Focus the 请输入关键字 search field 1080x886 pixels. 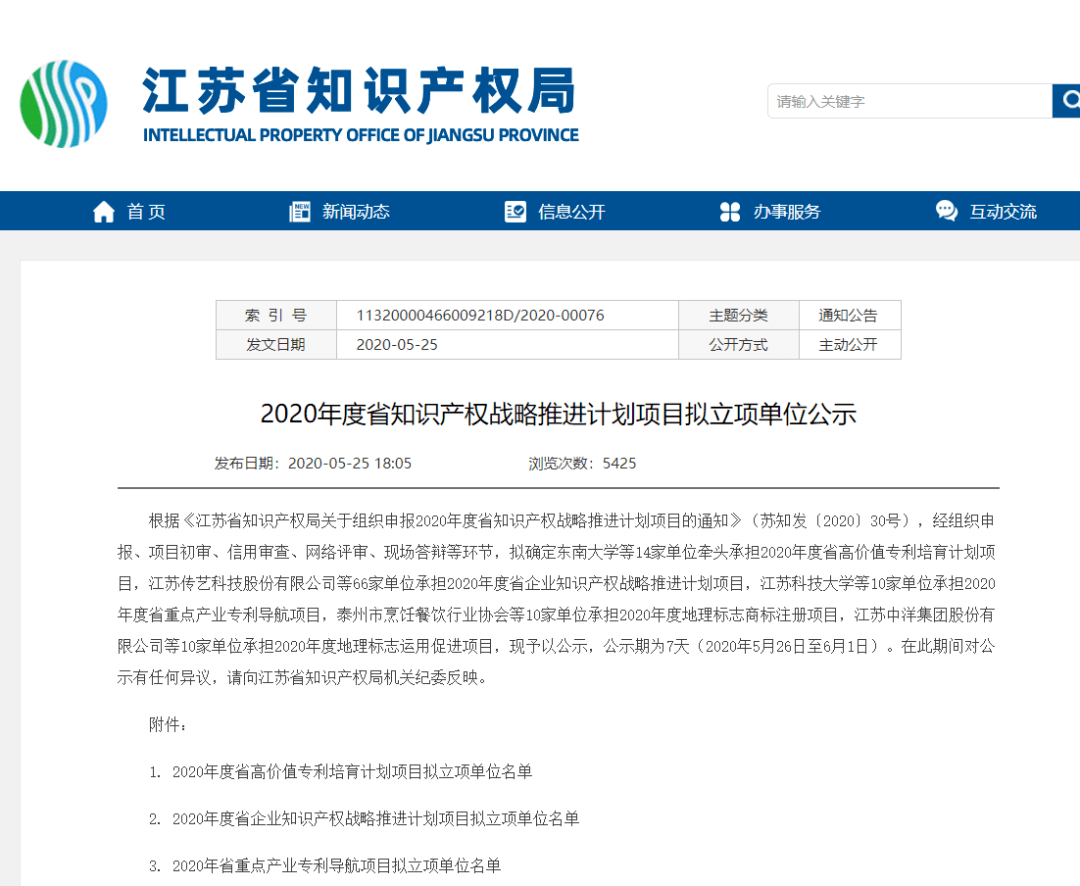(910, 101)
